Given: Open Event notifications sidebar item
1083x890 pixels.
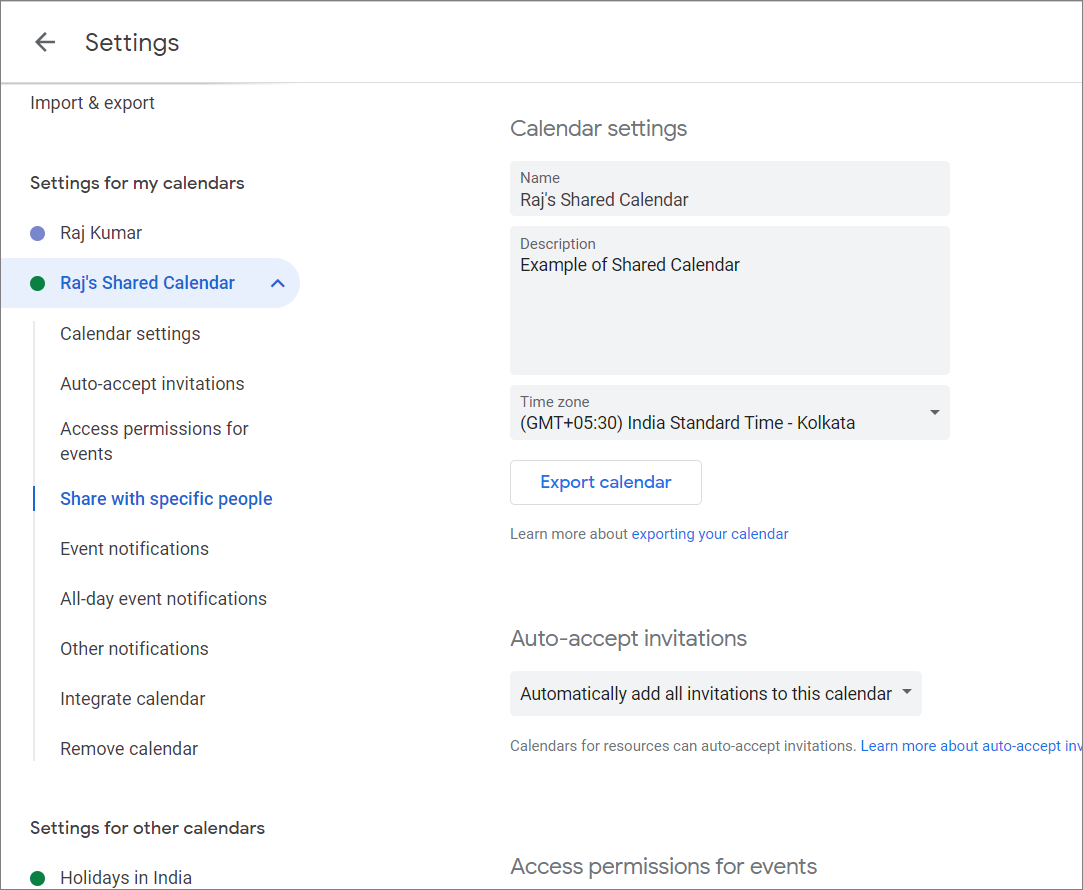Looking at the screenshot, I should [134, 549].
